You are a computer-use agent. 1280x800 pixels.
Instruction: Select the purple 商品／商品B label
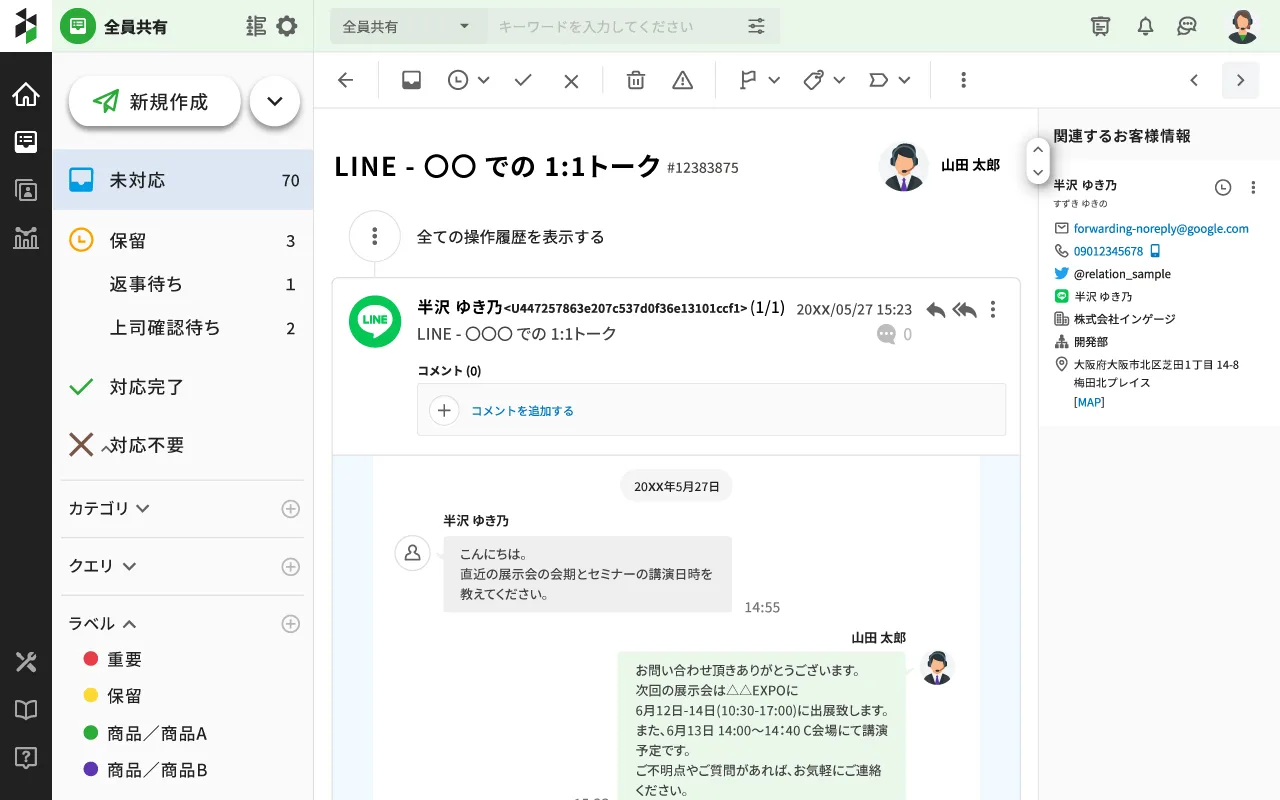pos(145,770)
